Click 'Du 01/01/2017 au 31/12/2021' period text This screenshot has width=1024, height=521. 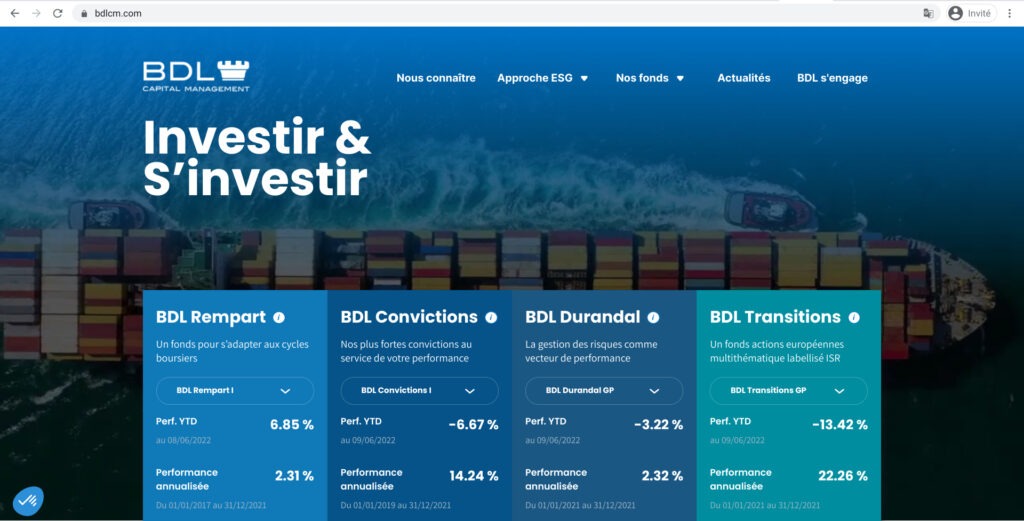click(x=211, y=505)
